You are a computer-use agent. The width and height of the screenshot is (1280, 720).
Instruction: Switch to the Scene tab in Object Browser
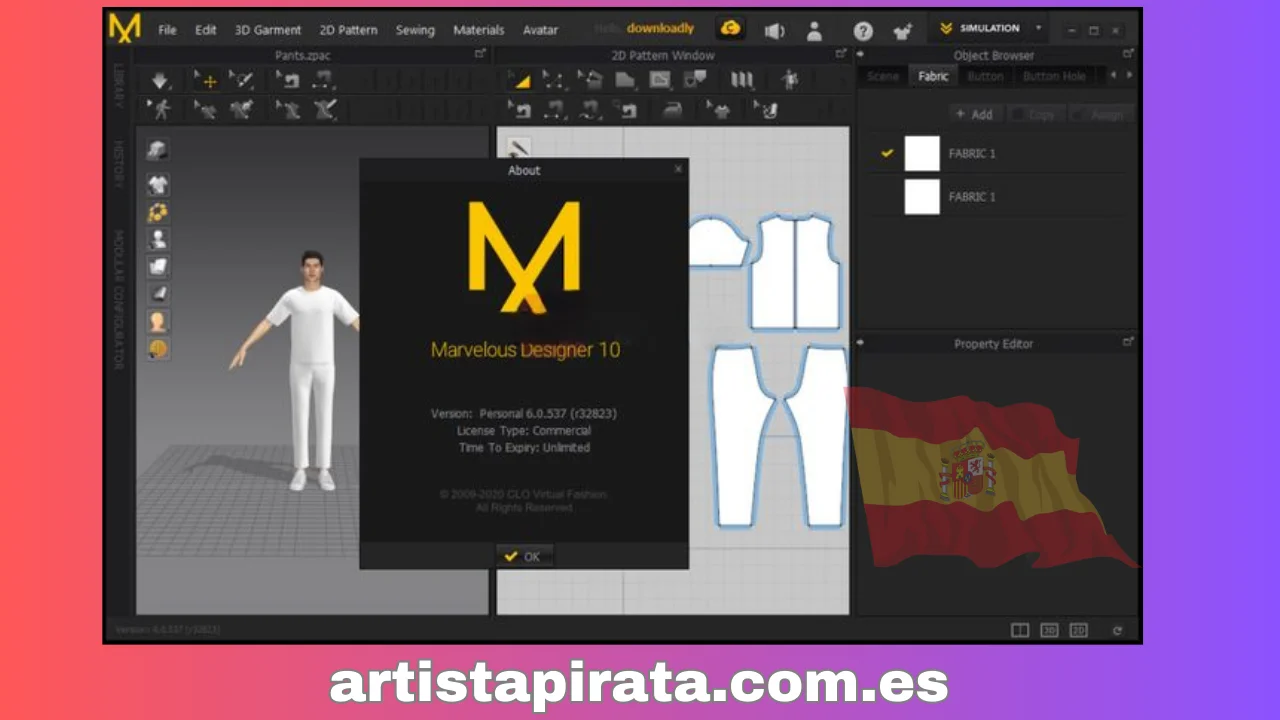tap(883, 76)
